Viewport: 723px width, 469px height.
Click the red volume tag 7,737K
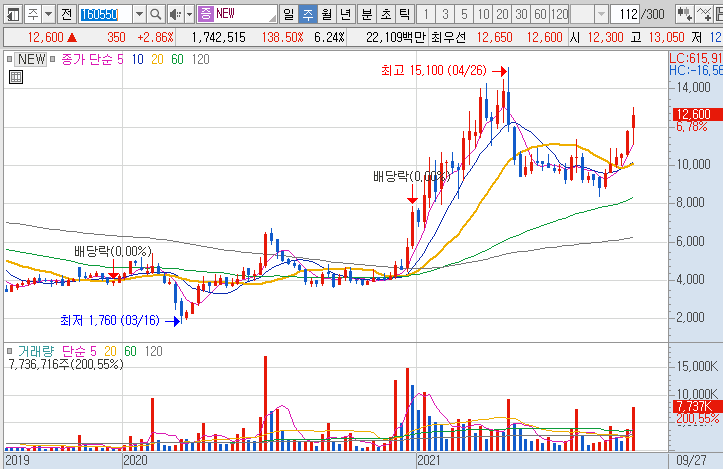(696, 406)
